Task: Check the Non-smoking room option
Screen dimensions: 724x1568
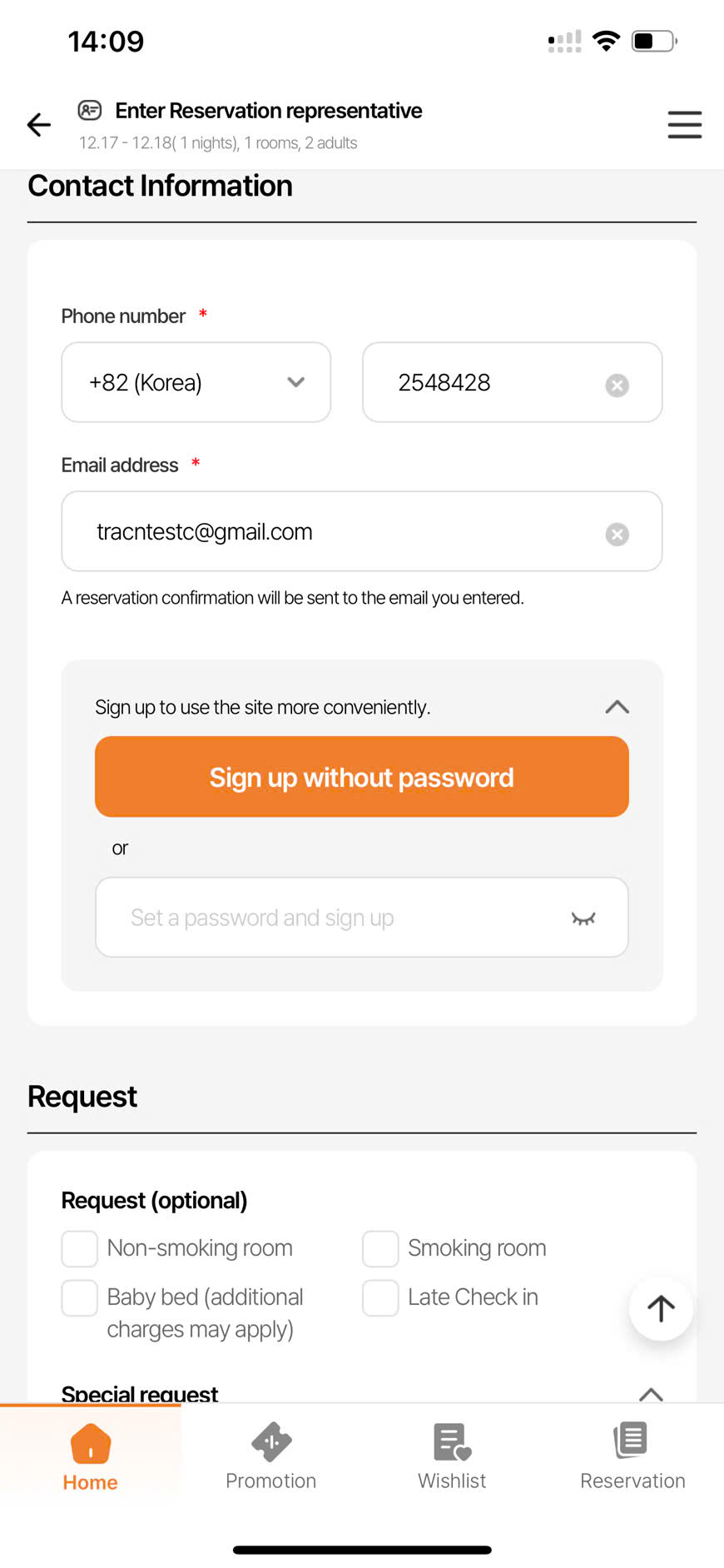Action: pos(80,1249)
